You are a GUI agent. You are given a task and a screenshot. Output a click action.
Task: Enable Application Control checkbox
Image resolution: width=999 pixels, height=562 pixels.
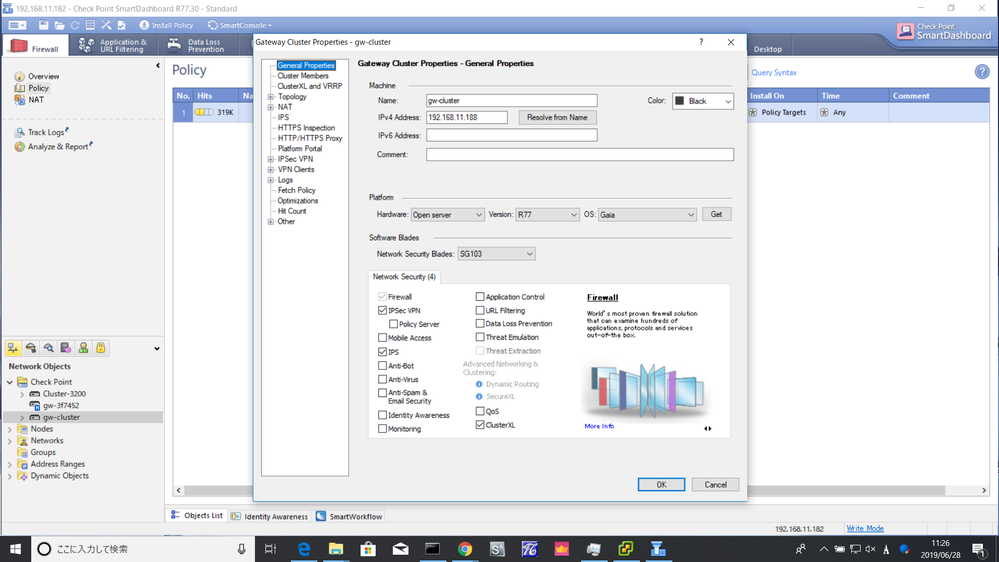coord(480,296)
